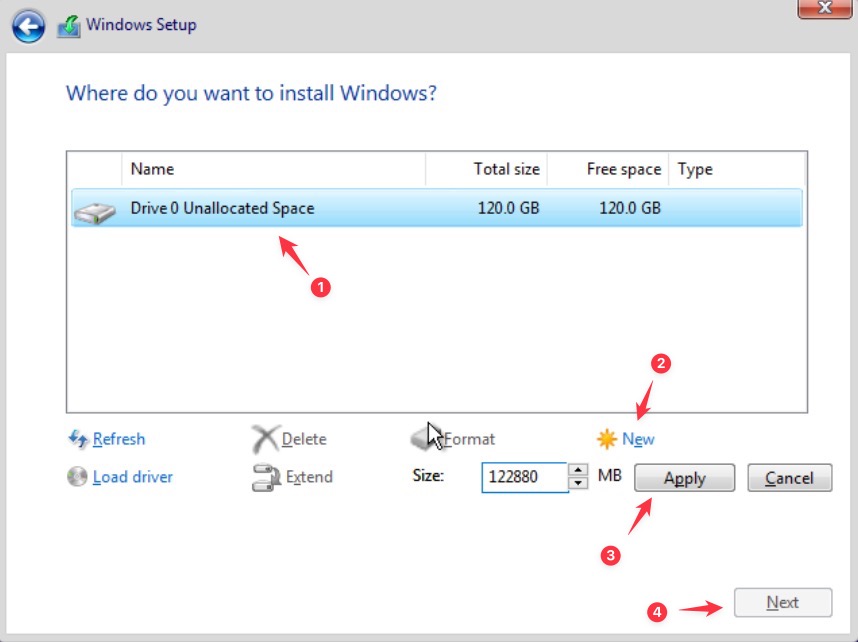Viewport: 858px width, 642px height.
Task: Proceed with the Next button
Action: (782, 602)
